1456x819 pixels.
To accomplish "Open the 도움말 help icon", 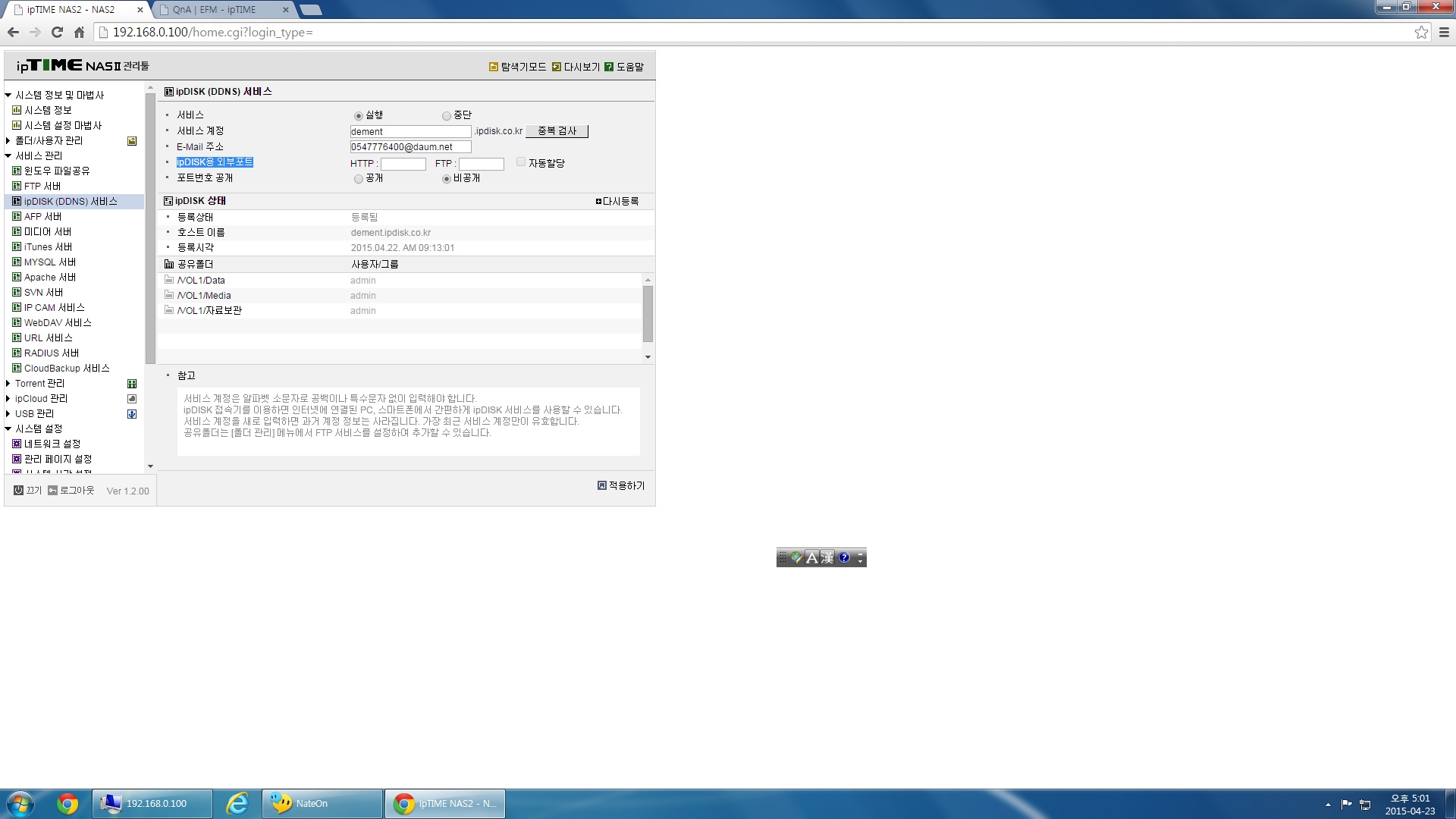I will [609, 67].
